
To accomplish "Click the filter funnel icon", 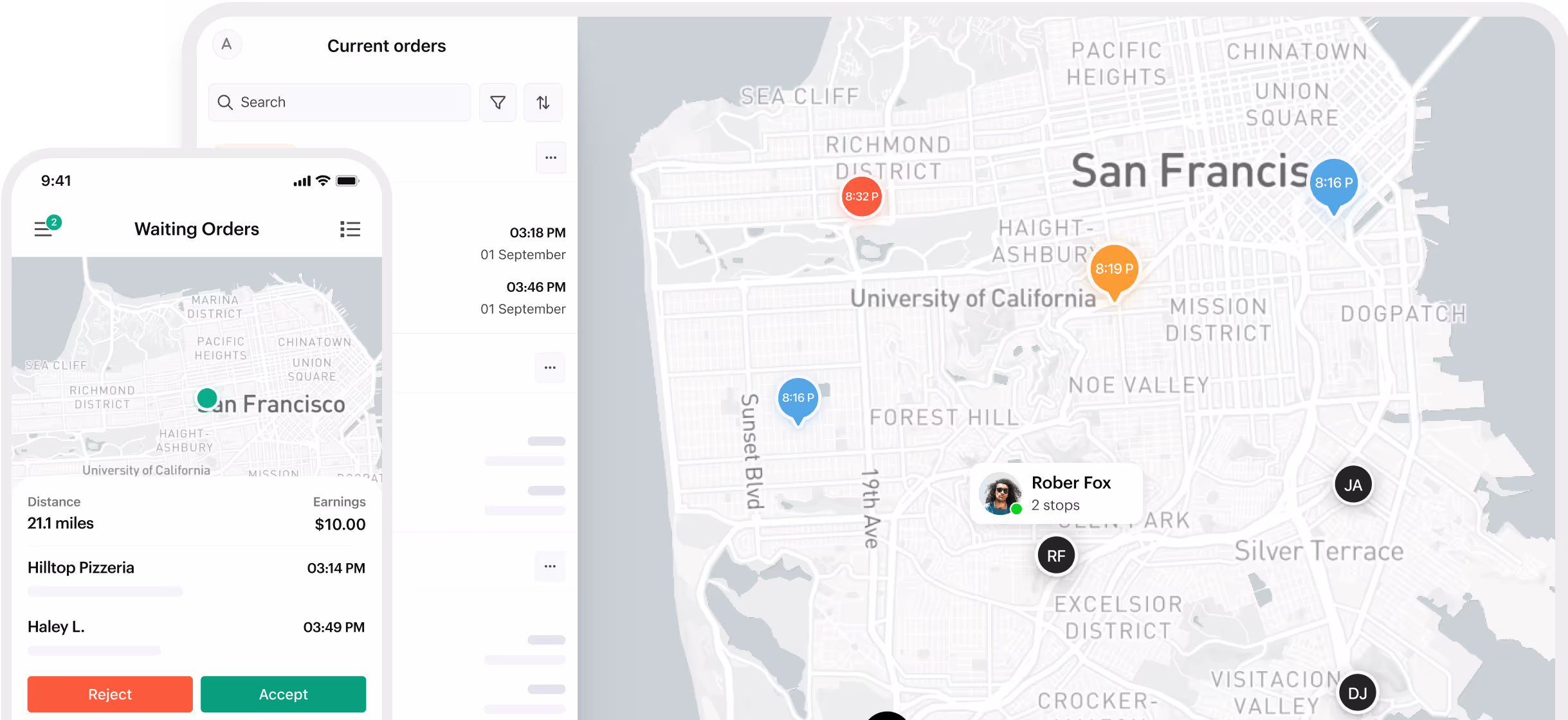I will point(498,102).
